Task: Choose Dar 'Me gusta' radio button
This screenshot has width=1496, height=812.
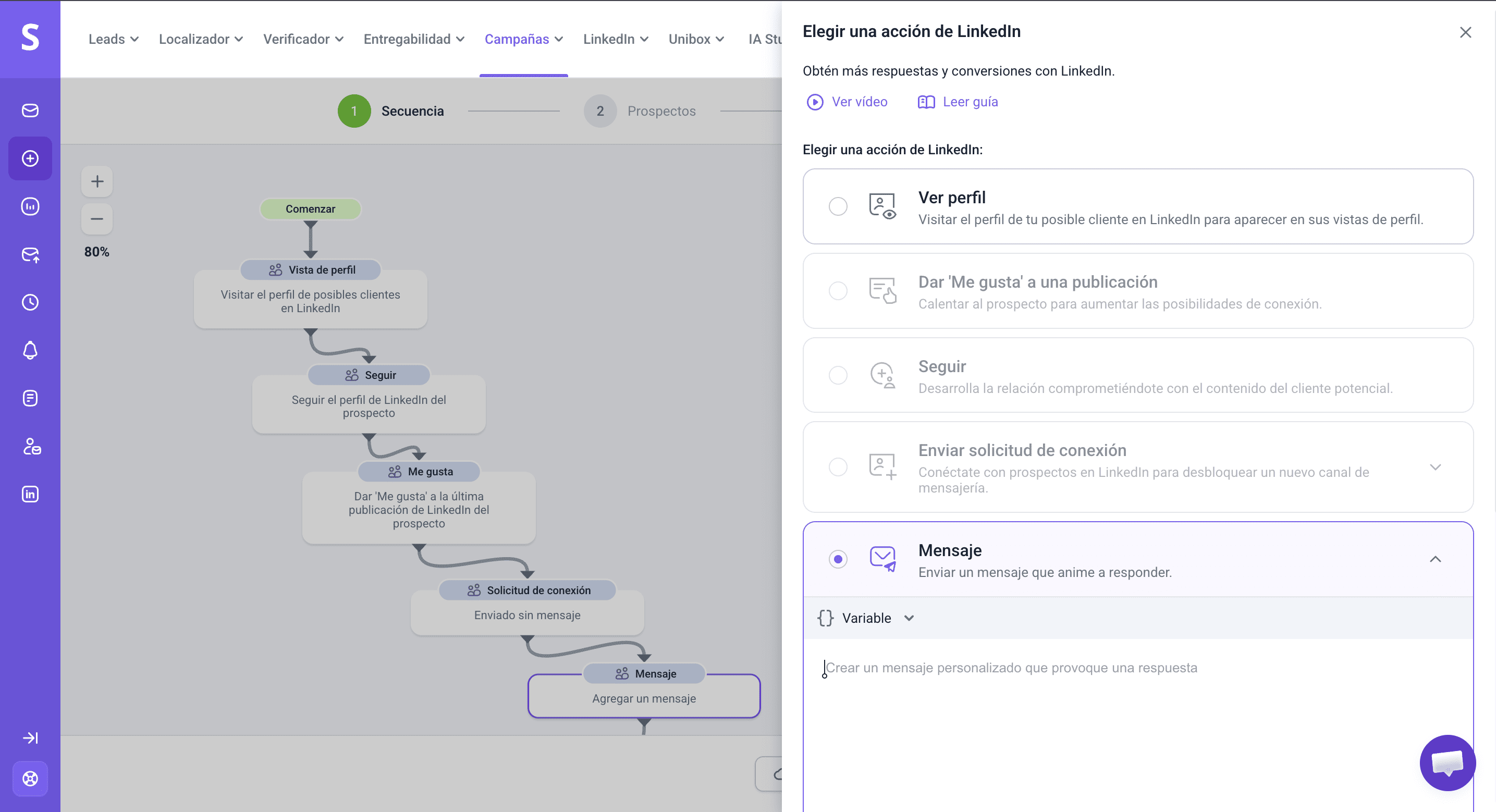Action: tap(838, 290)
